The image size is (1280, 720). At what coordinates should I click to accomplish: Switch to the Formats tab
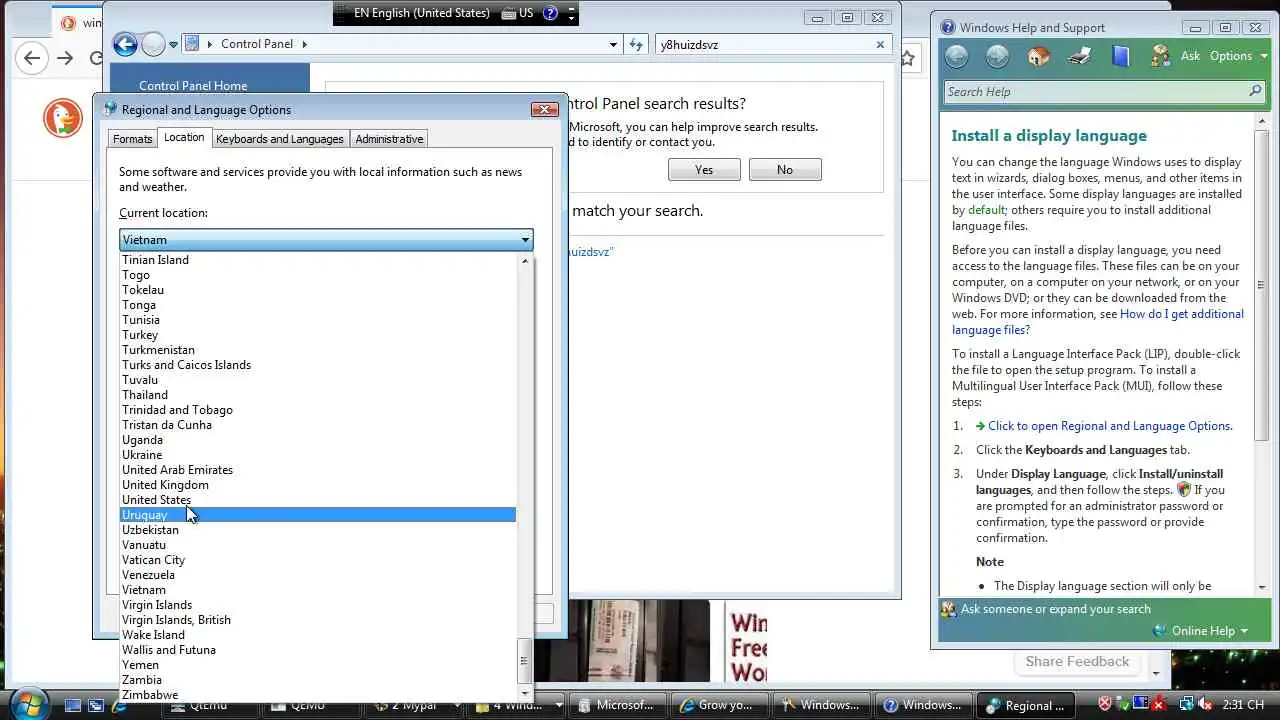point(132,139)
